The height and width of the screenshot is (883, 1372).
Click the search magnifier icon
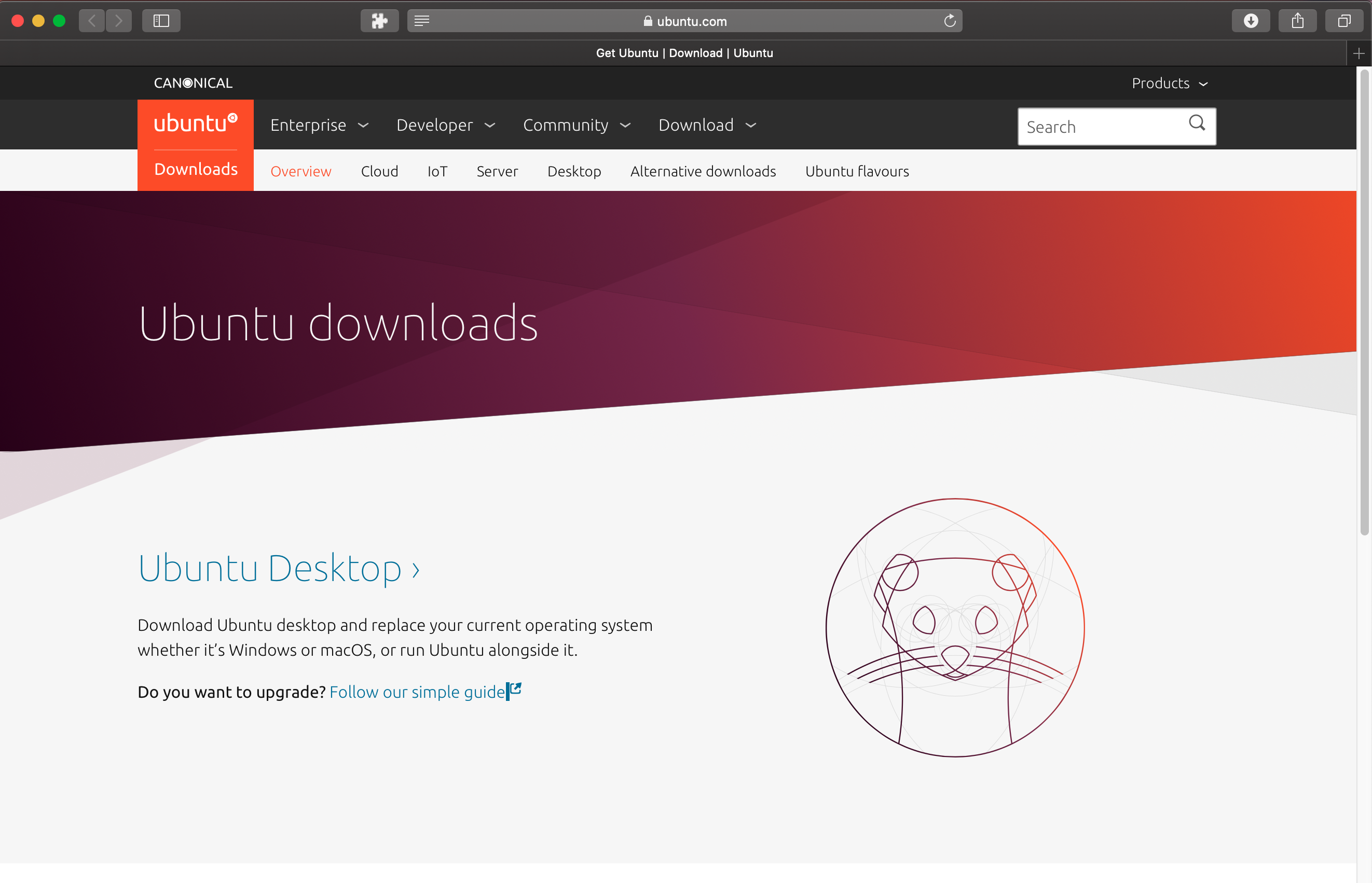tap(1197, 123)
